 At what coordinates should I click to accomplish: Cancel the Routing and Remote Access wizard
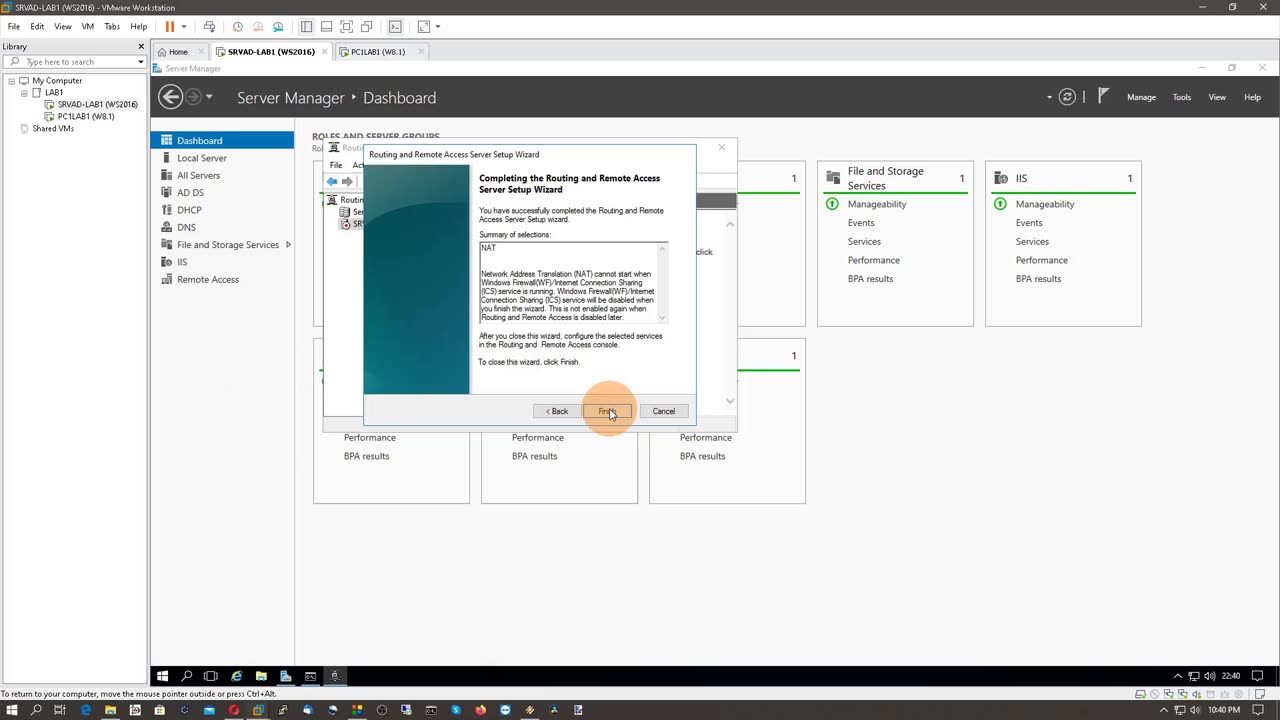point(663,411)
